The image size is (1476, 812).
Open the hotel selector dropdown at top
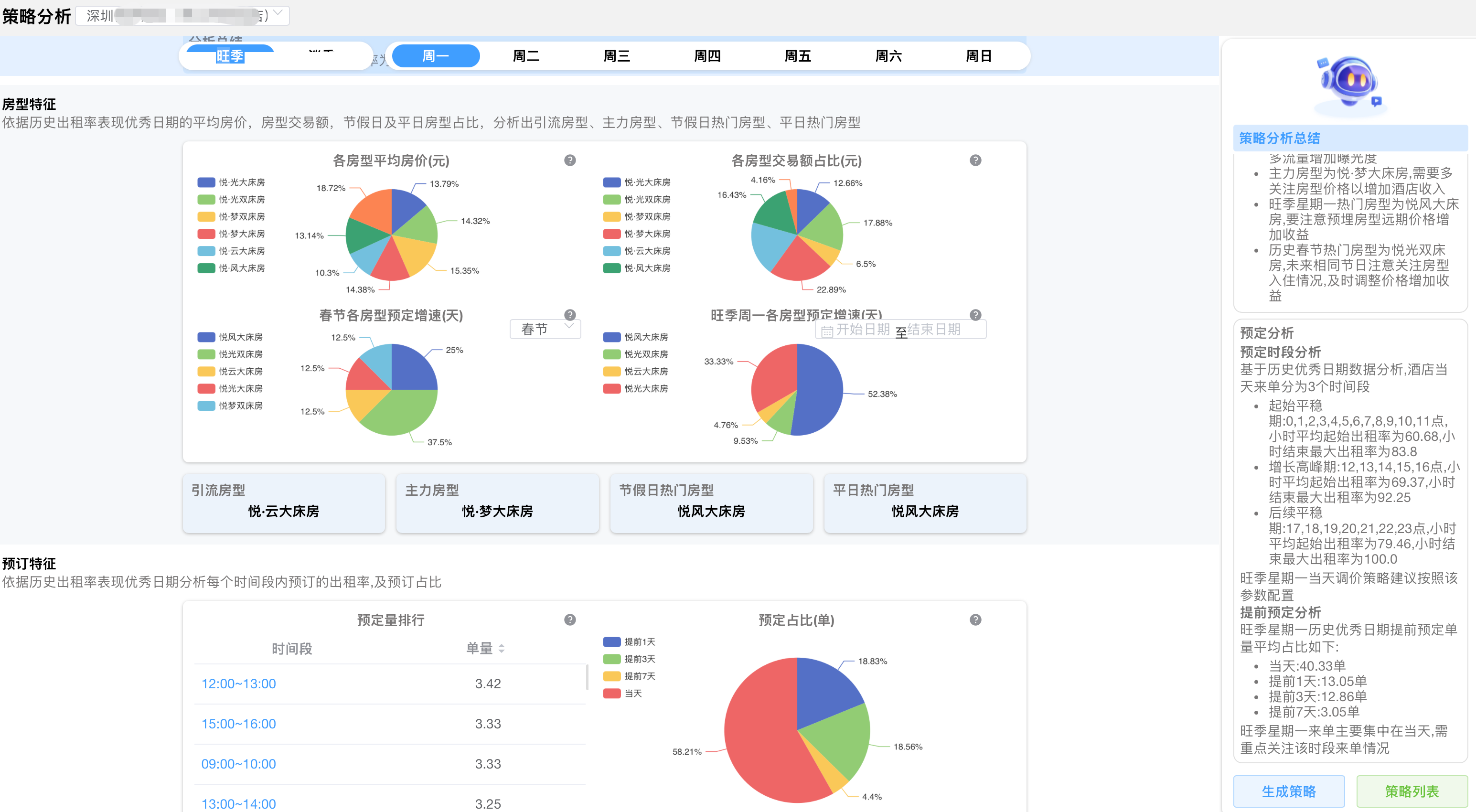tap(182, 15)
